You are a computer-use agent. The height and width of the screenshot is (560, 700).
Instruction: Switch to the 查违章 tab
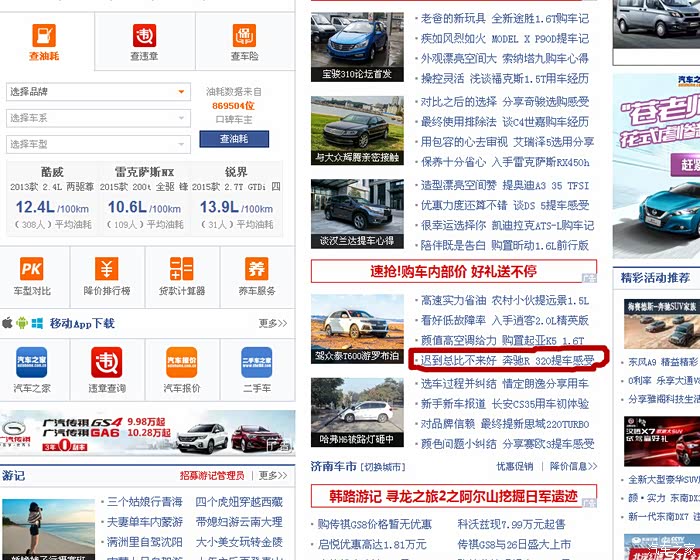tap(144, 43)
